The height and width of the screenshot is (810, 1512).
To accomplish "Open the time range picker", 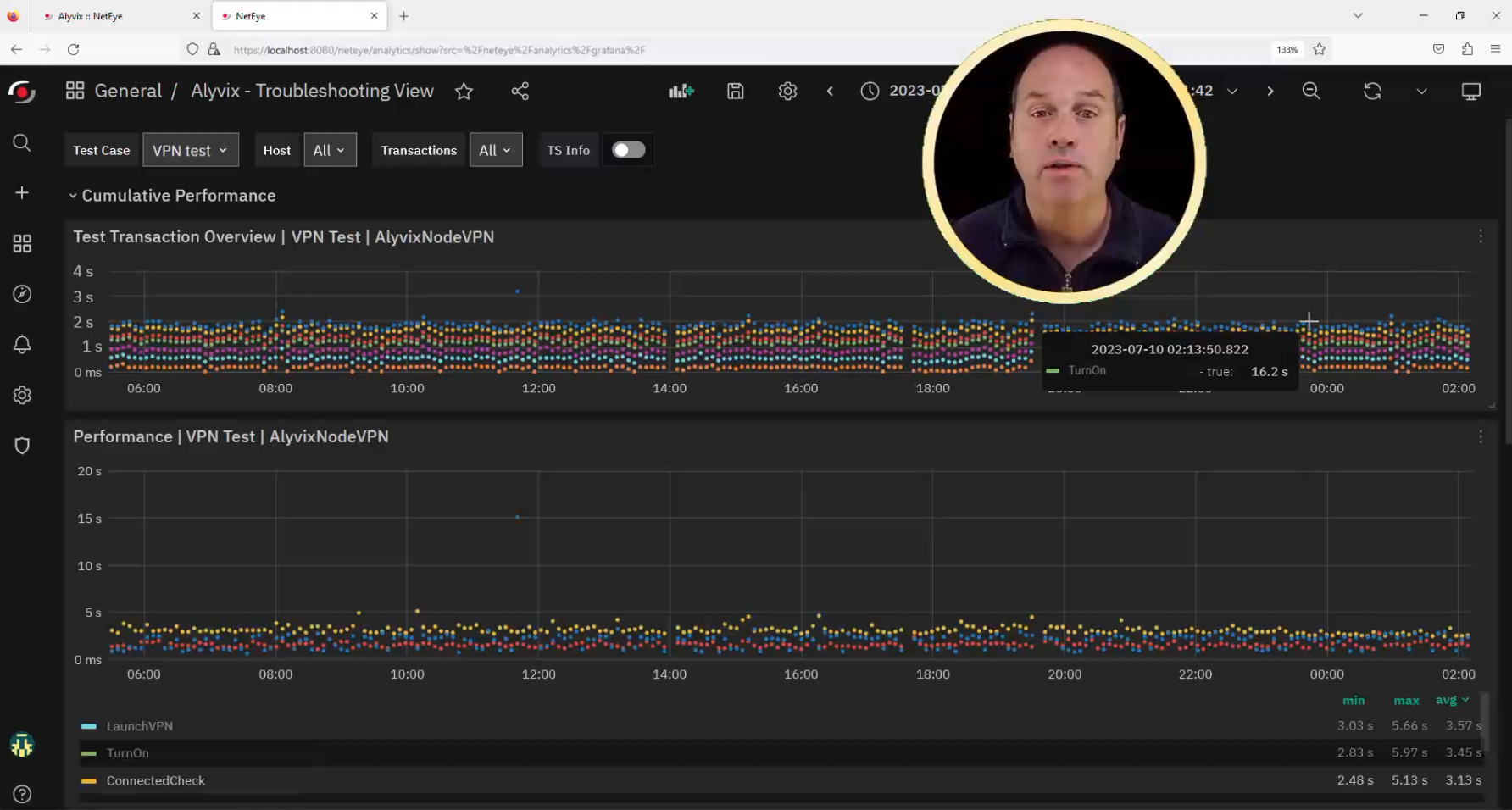I will click(1049, 91).
